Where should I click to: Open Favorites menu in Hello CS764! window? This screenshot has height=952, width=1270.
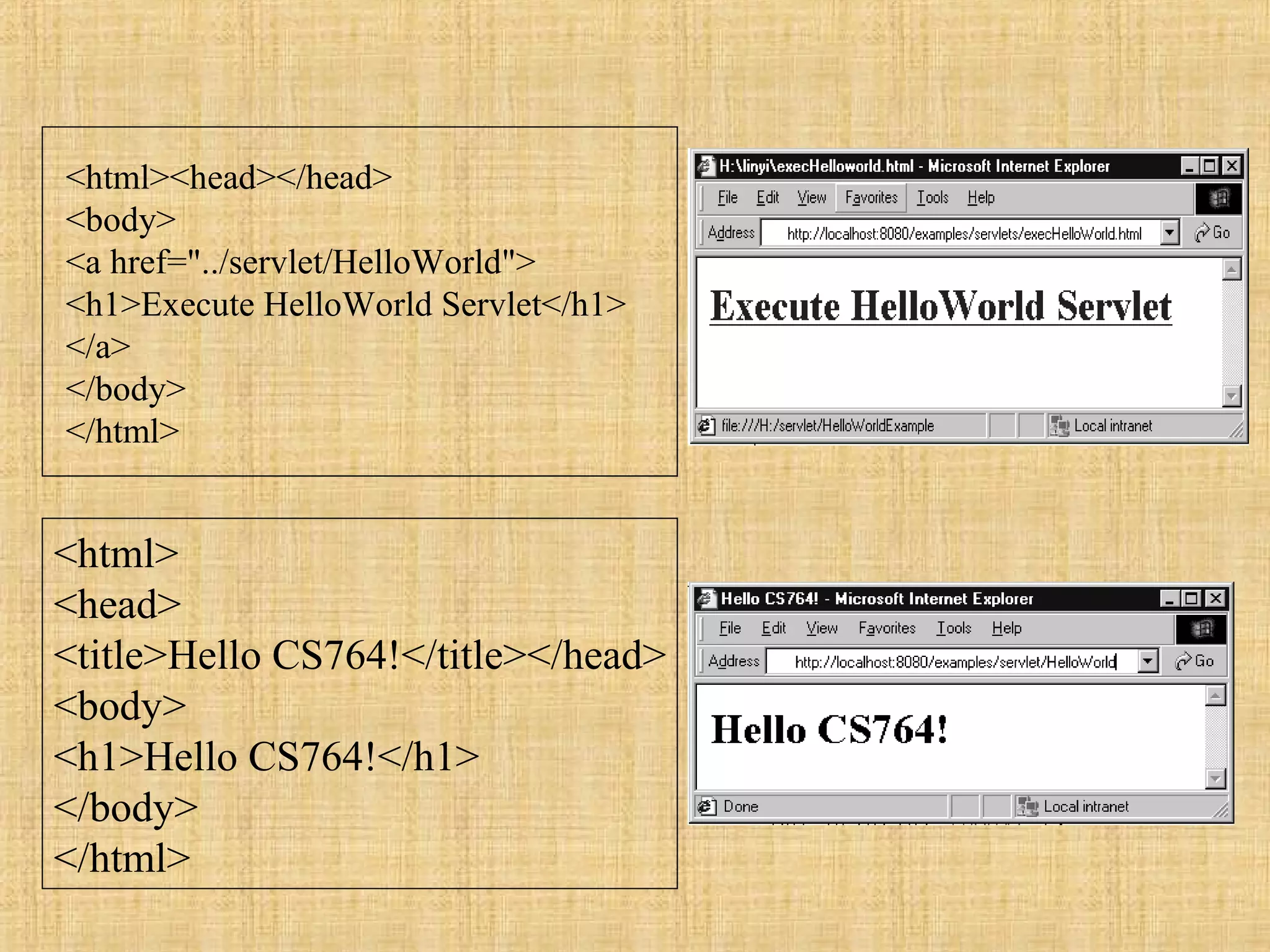coord(887,628)
